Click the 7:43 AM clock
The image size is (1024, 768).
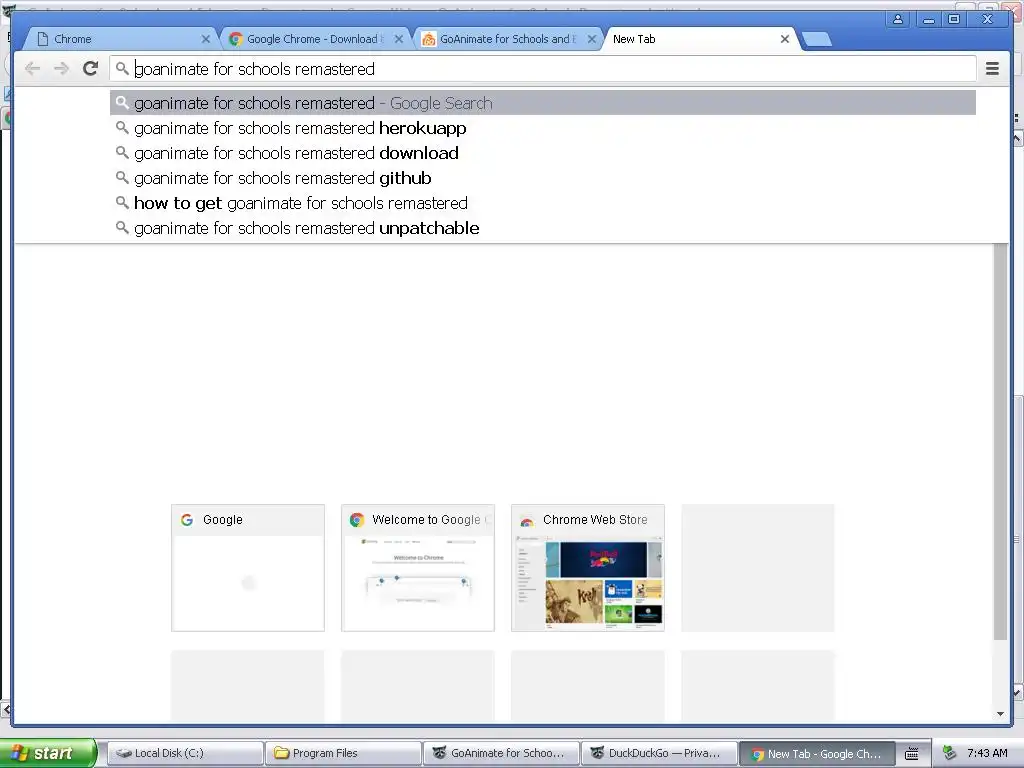(x=987, y=753)
